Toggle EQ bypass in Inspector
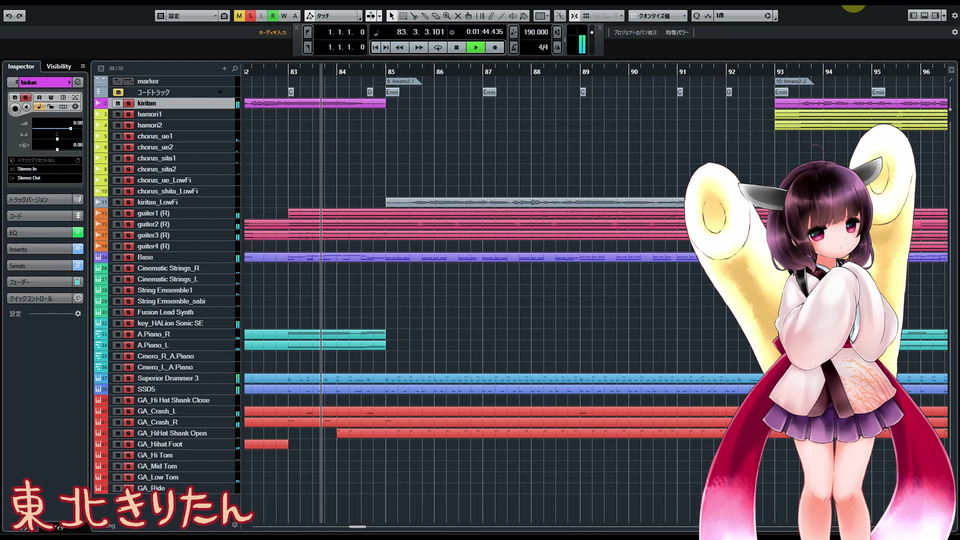 [x=78, y=232]
